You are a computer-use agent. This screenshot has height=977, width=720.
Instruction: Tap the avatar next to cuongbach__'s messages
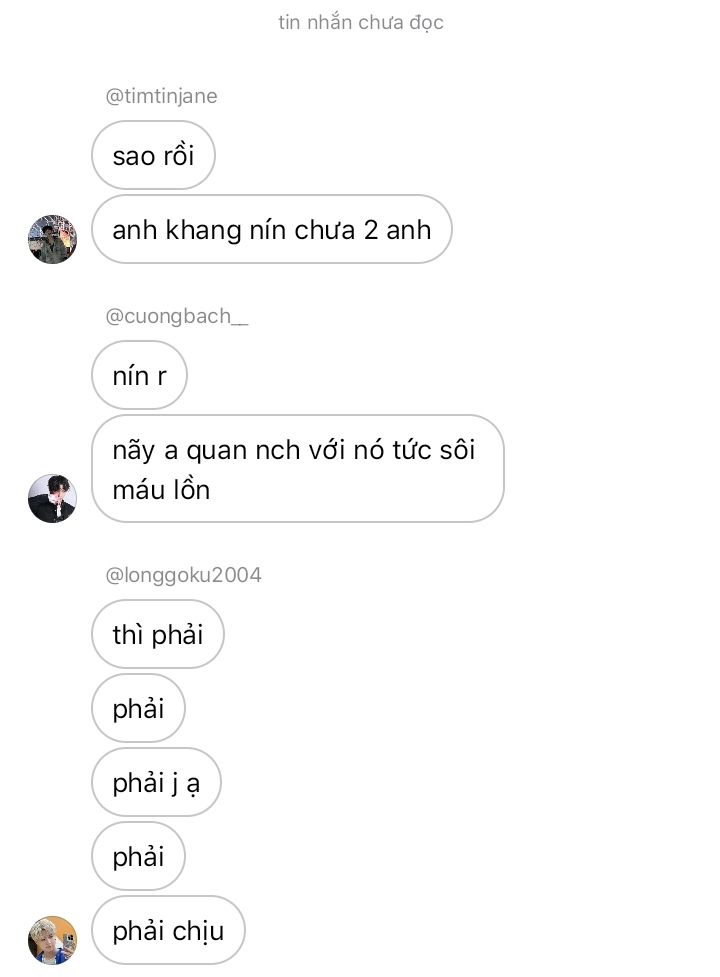point(52,498)
